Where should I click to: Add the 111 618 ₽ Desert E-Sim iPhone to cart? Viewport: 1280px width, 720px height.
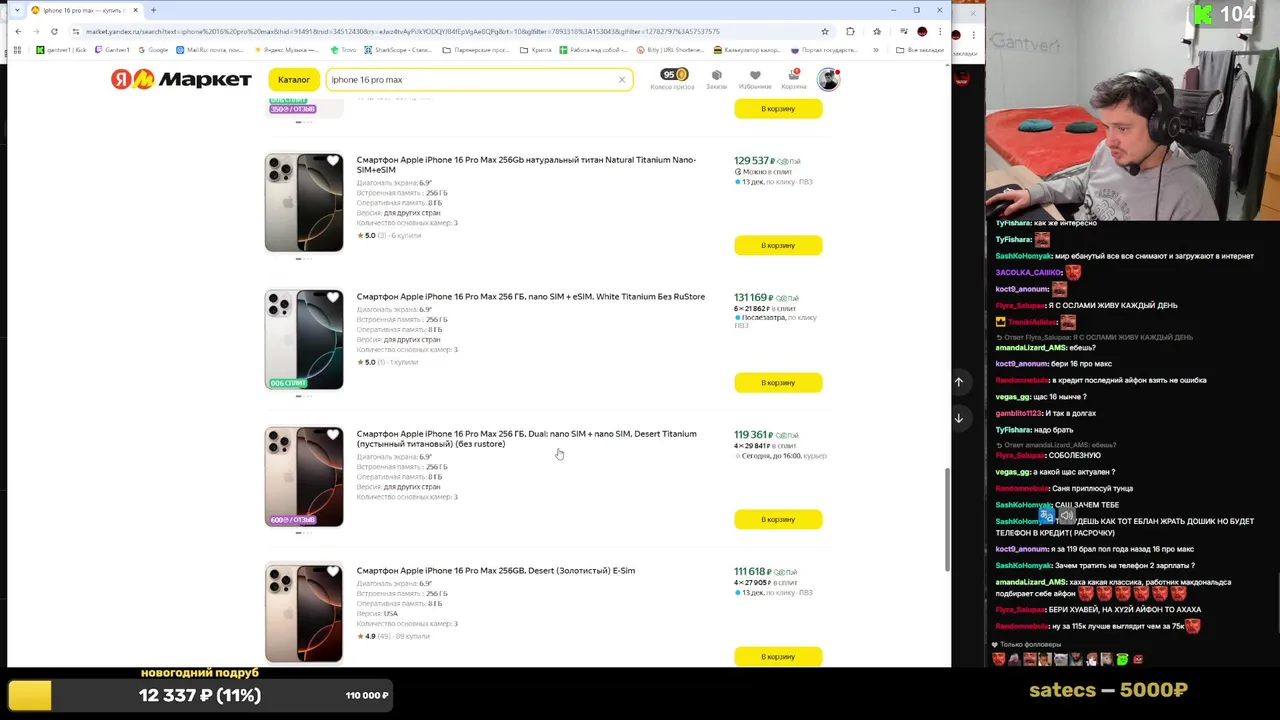[x=778, y=656]
